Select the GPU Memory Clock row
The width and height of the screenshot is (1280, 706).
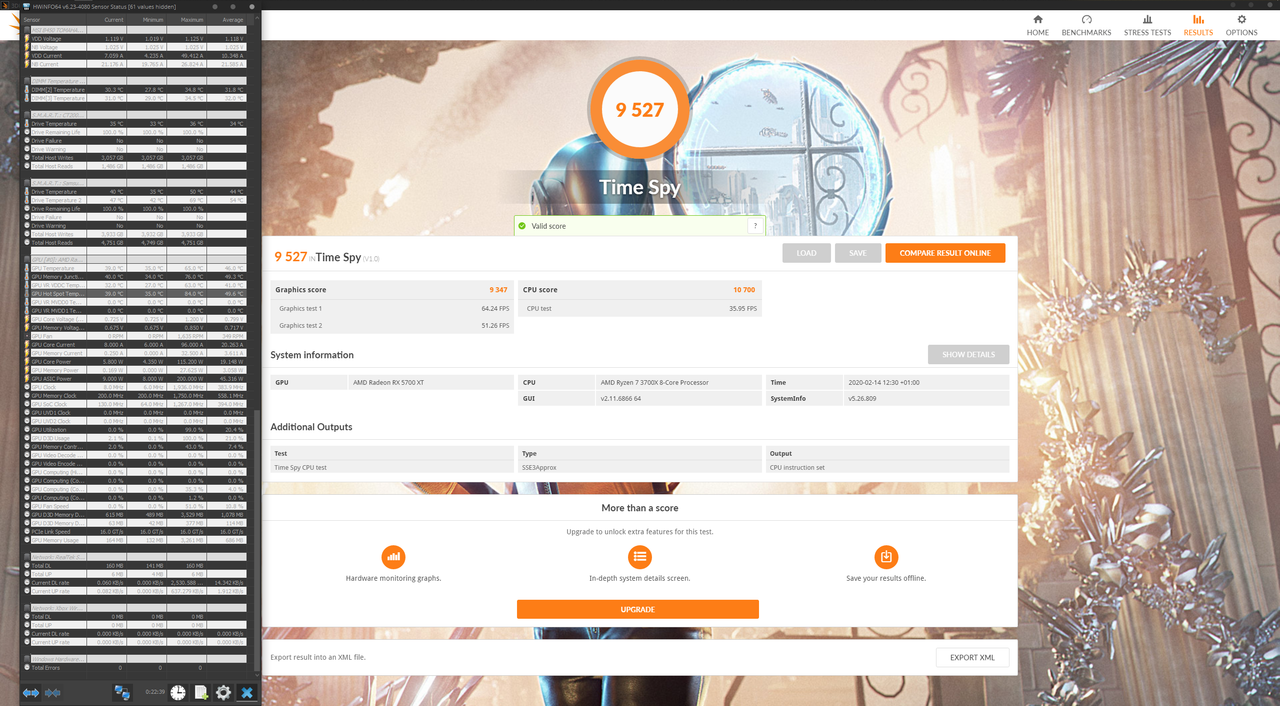click(x=135, y=396)
